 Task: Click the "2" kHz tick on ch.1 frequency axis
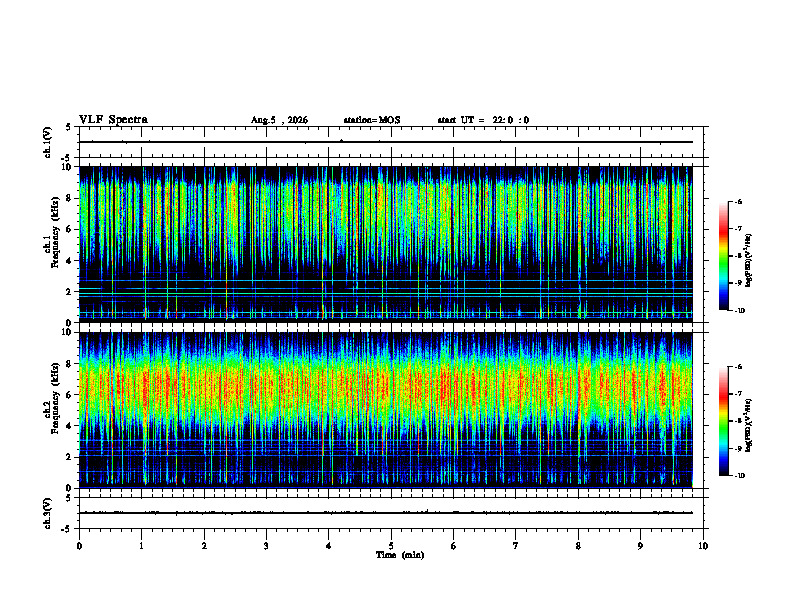point(69,292)
